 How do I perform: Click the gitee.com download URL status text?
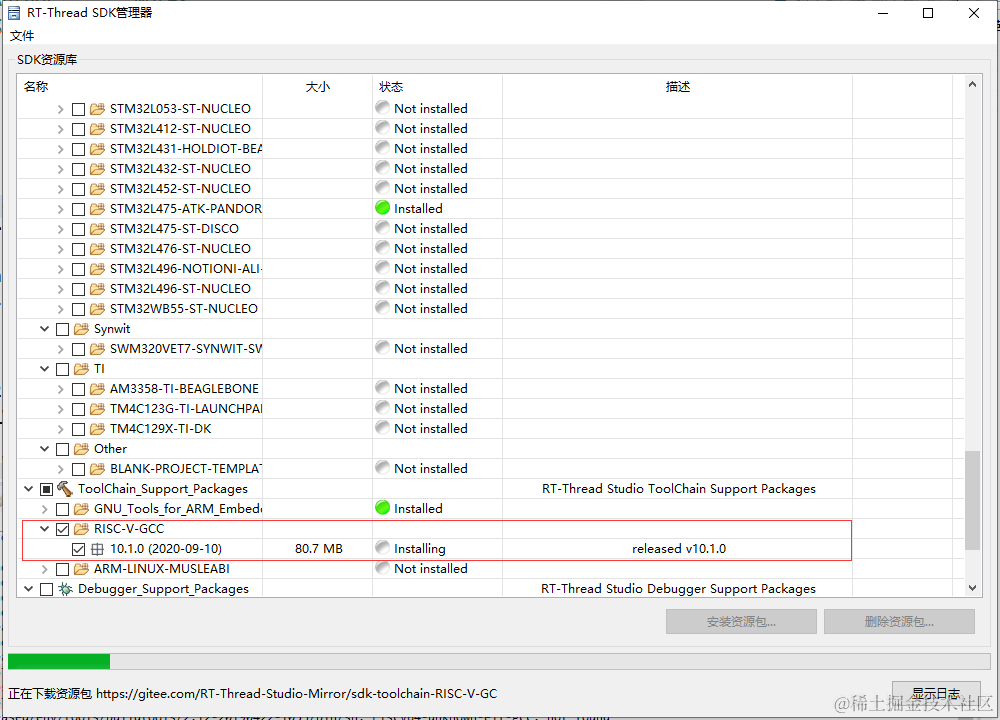[x=297, y=694]
